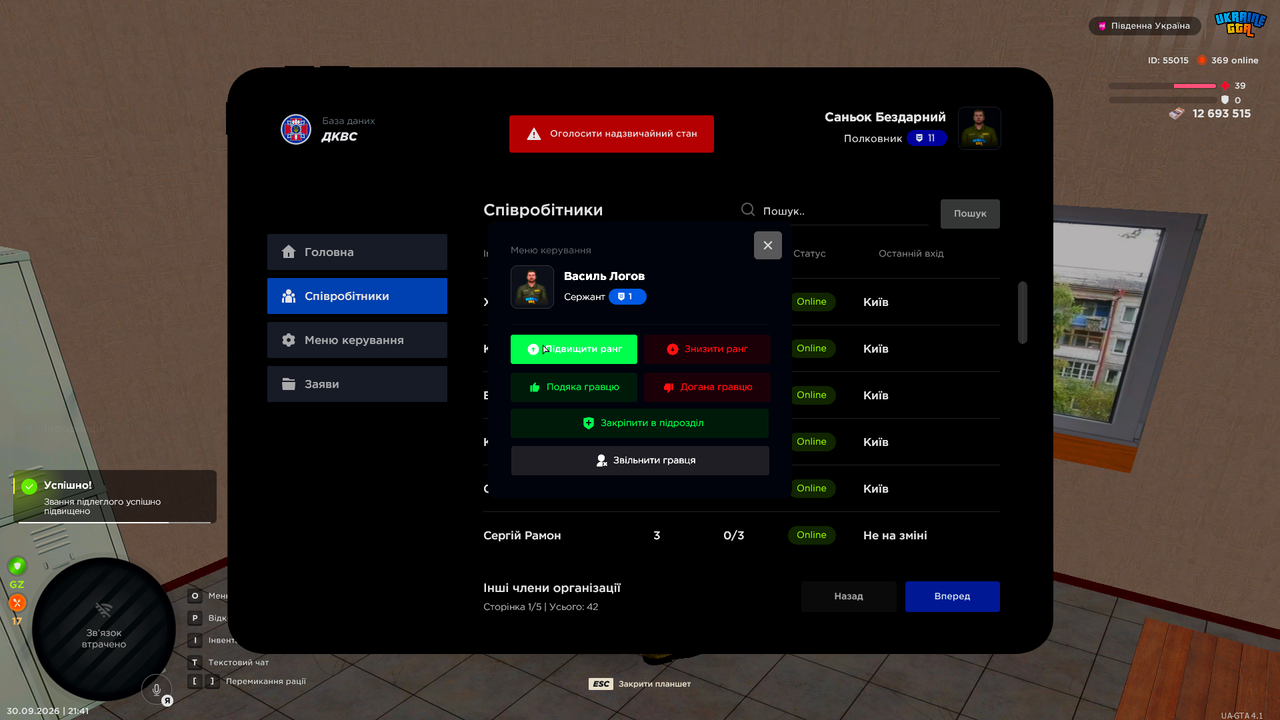Image resolution: width=1280 pixels, height=720 pixels.
Task: Issue reprimand with Догана гравцю
Action: click(707, 387)
